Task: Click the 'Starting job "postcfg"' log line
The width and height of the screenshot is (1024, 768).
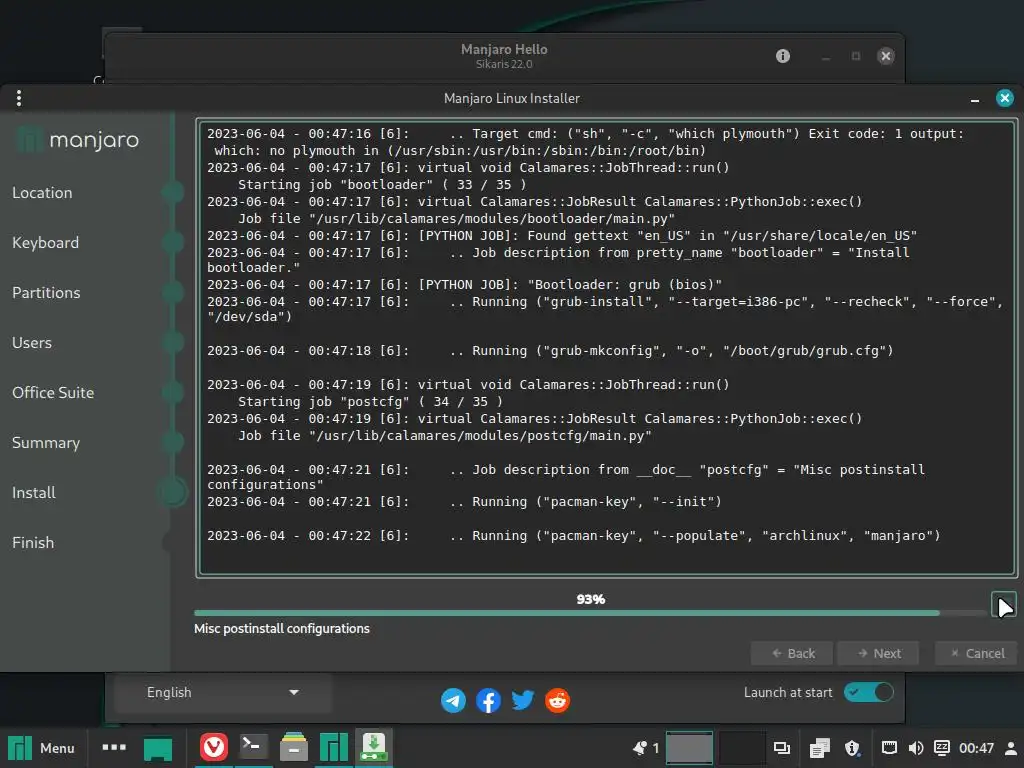Action: coord(370,402)
